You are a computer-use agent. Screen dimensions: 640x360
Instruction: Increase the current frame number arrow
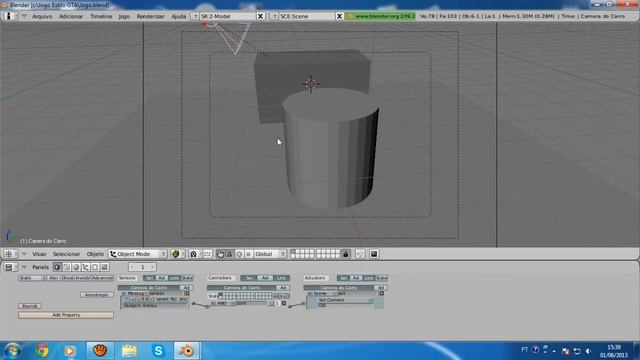152,267
